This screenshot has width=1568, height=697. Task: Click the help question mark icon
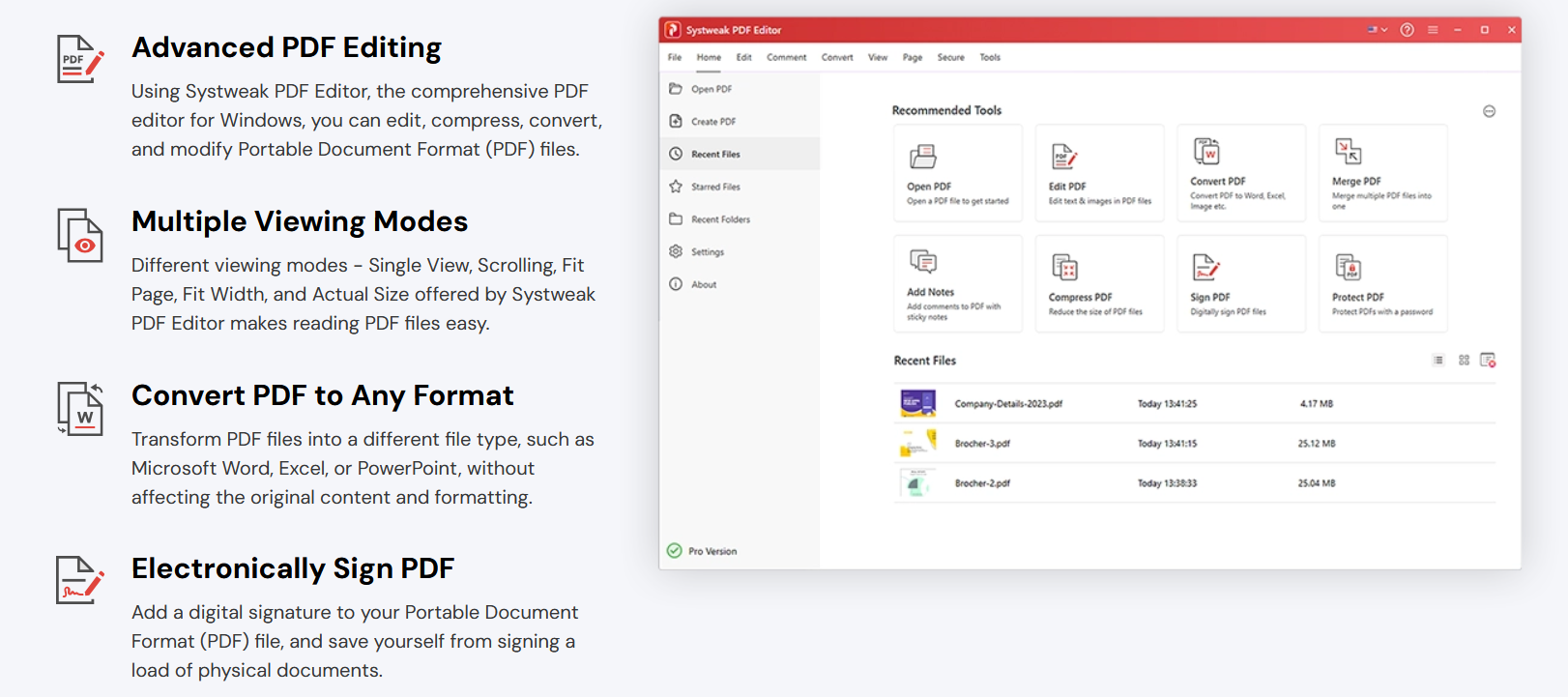(x=1408, y=30)
